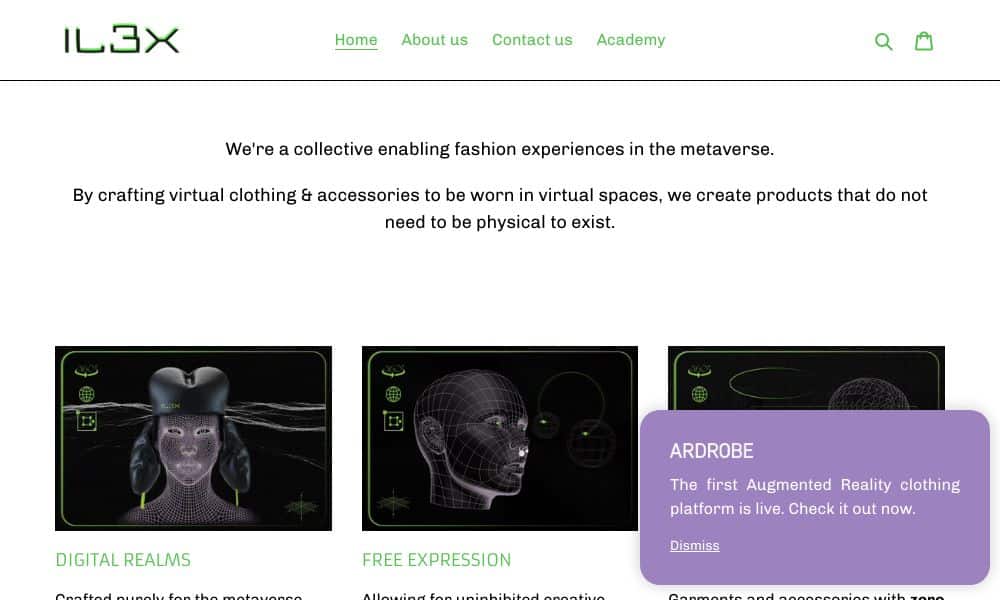Open the Academy menu link

(631, 40)
